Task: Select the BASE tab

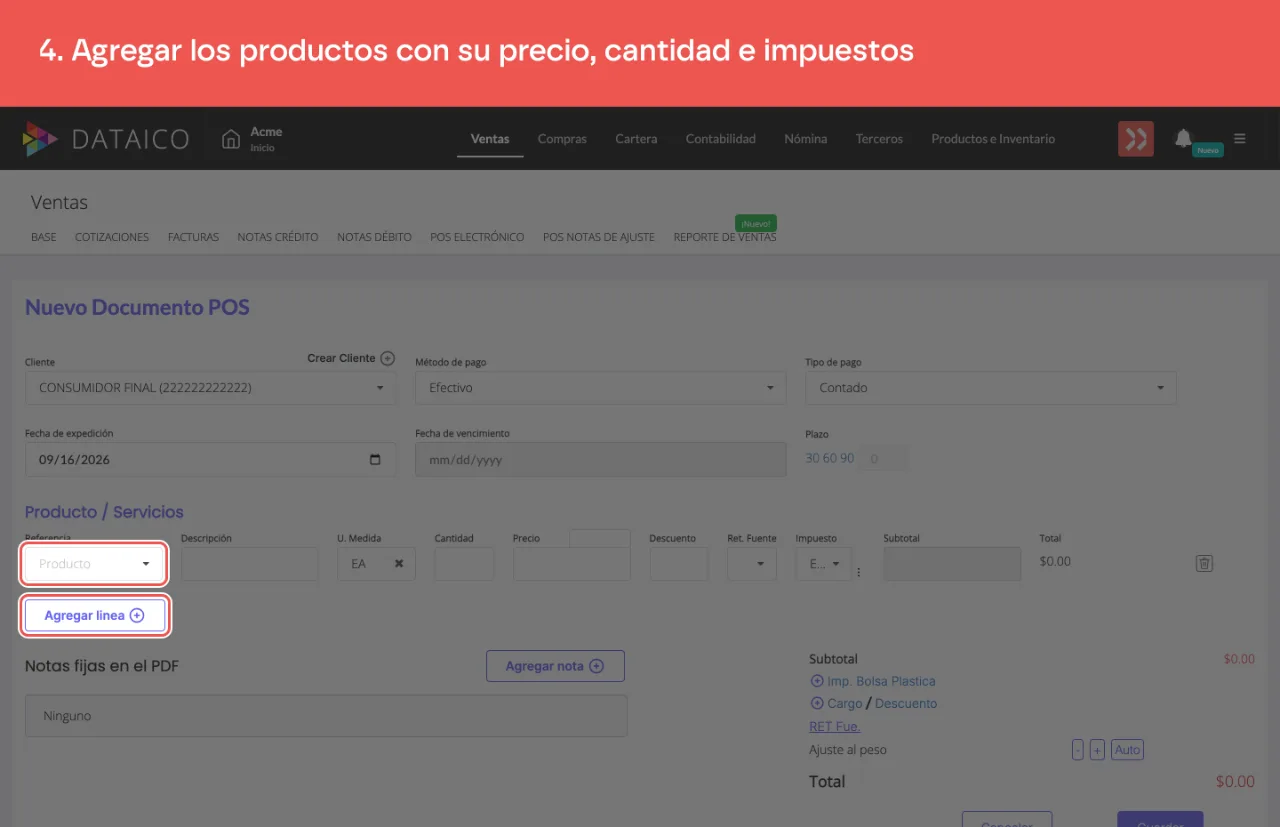Action: [x=44, y=237]
